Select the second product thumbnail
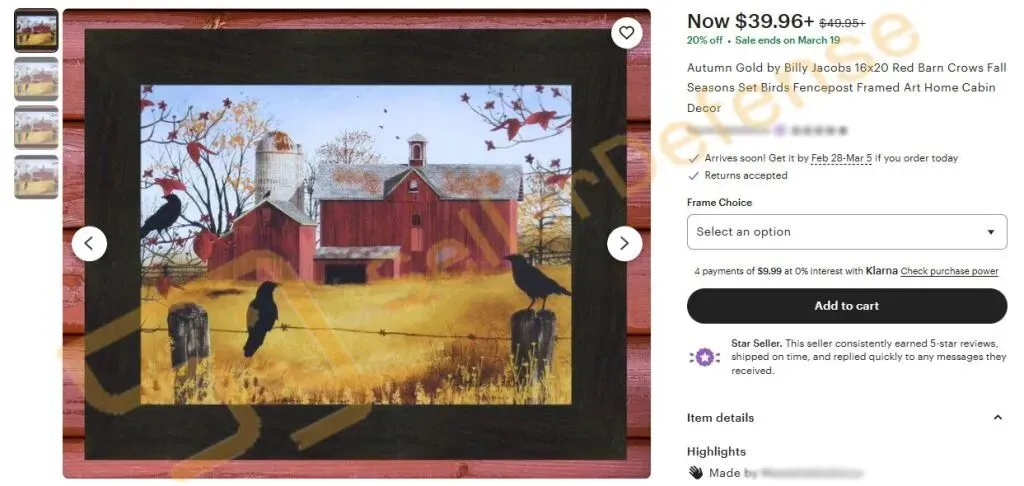The height and width of the screenshot is (486, 1024). 37,79
